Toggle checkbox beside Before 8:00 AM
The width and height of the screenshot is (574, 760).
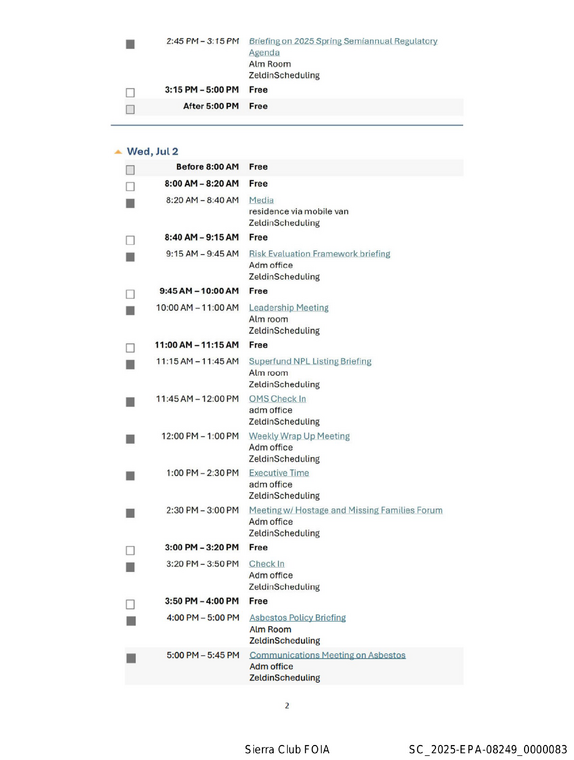point(130,170)
